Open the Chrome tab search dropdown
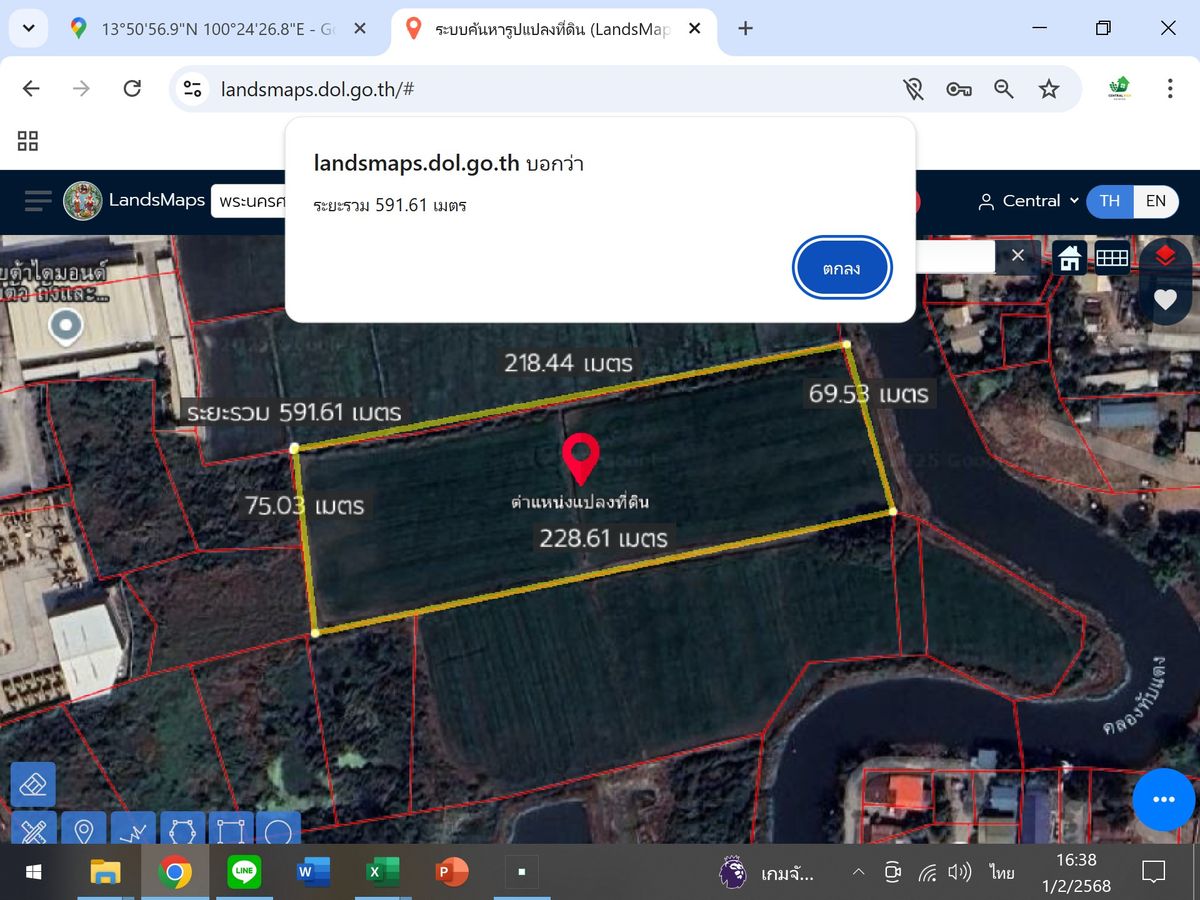1200x900 pixels. coord(29,28)
